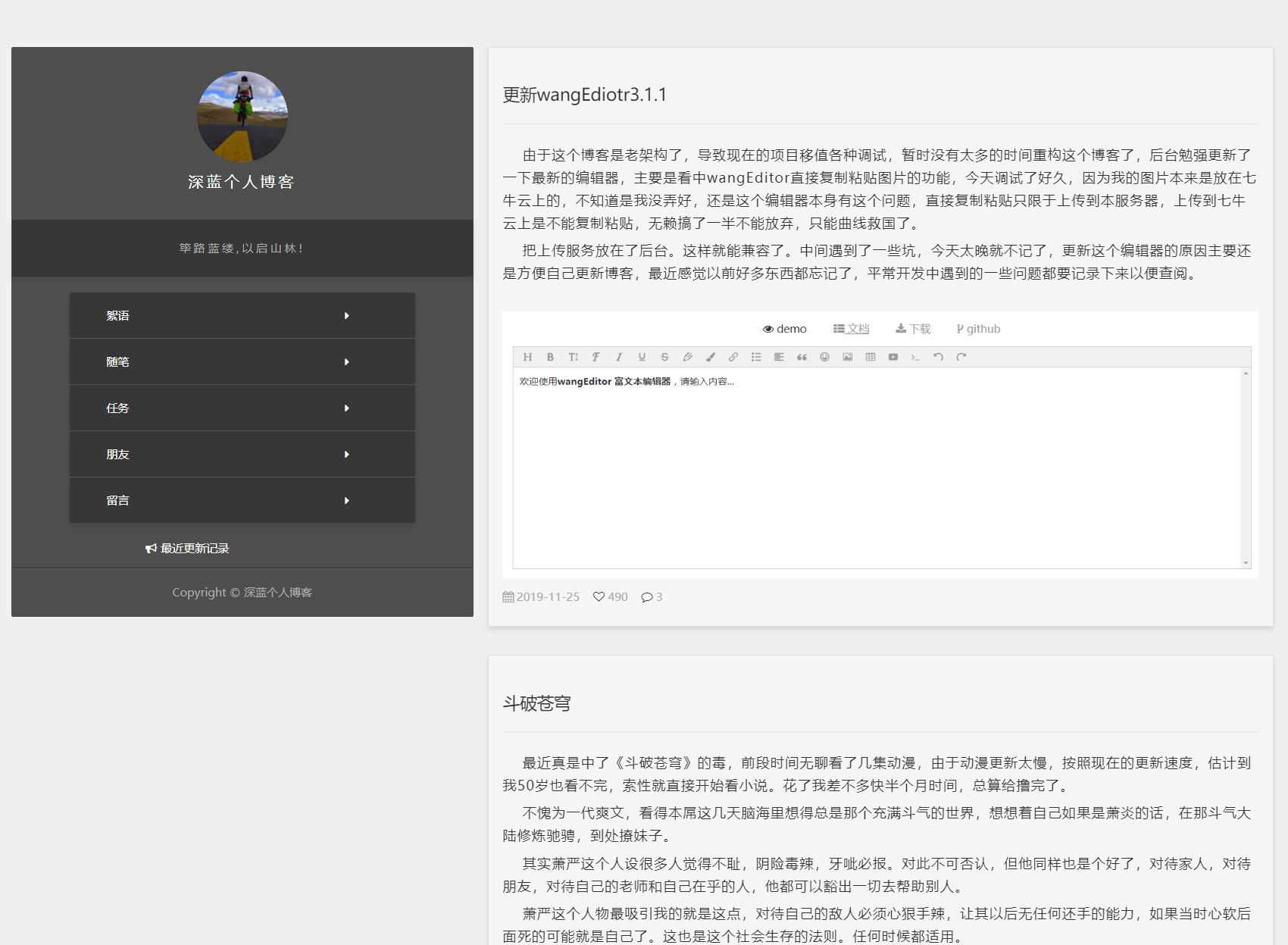This screenshot has width=1288, height=945.
Task: Open the post titled 更新wangEdiotr3.1.1
Action: point(585,95)
